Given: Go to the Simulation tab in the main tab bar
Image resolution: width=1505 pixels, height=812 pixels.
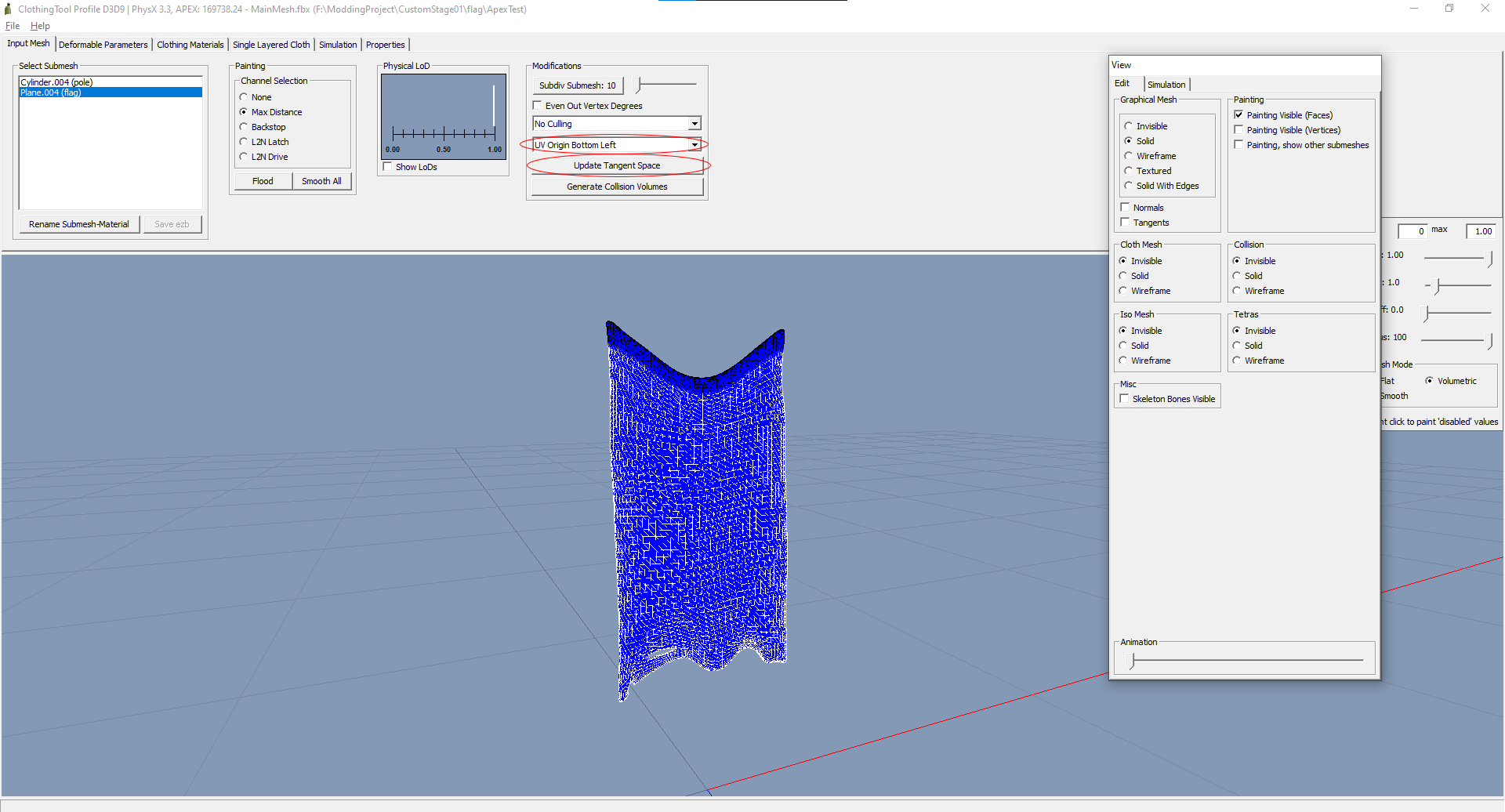Looking at the screenshot, I should click(x=338, y=45).
